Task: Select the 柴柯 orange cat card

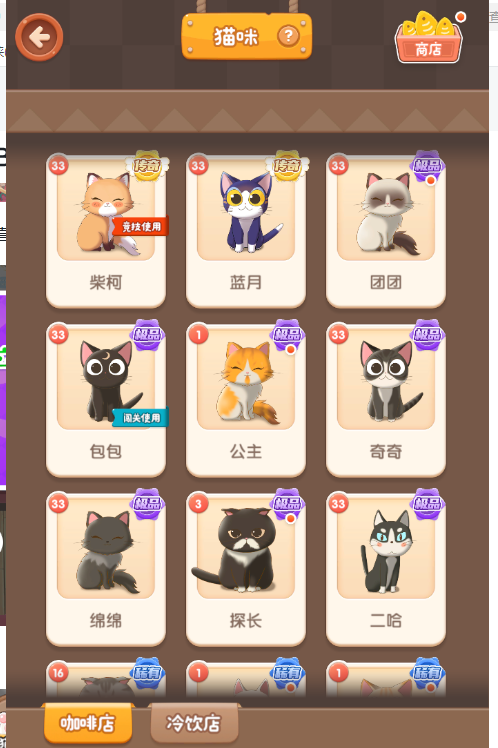Action: coord(106,231)
